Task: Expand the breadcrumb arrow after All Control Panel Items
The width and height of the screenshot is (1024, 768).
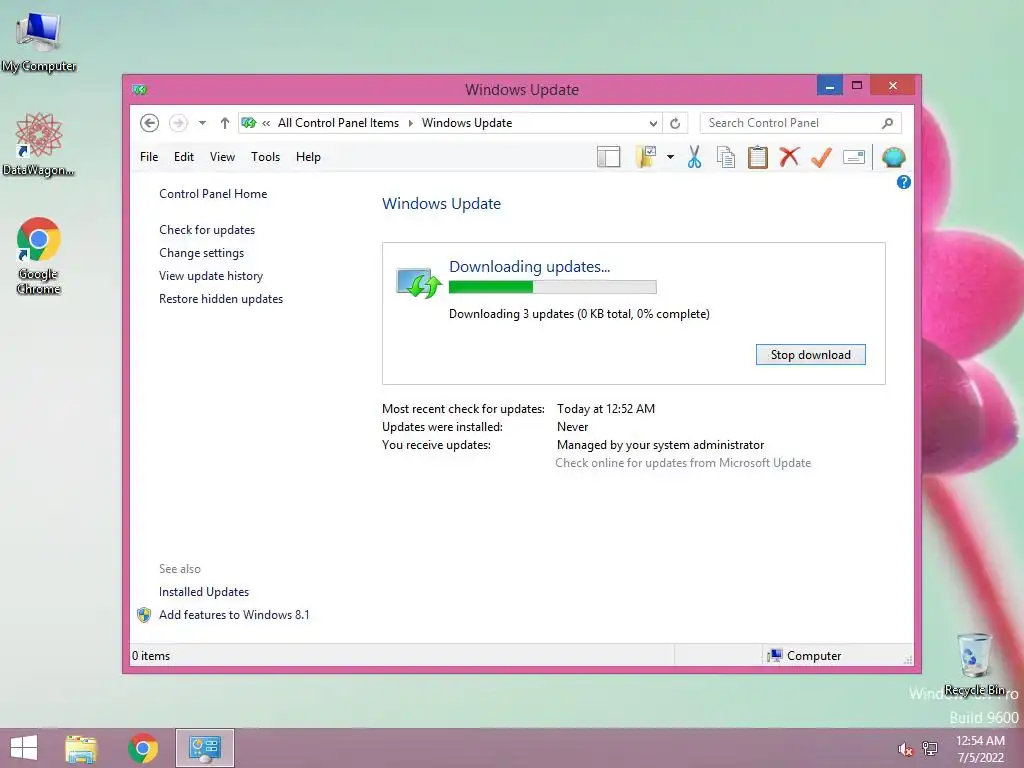Action: point(411,123)
